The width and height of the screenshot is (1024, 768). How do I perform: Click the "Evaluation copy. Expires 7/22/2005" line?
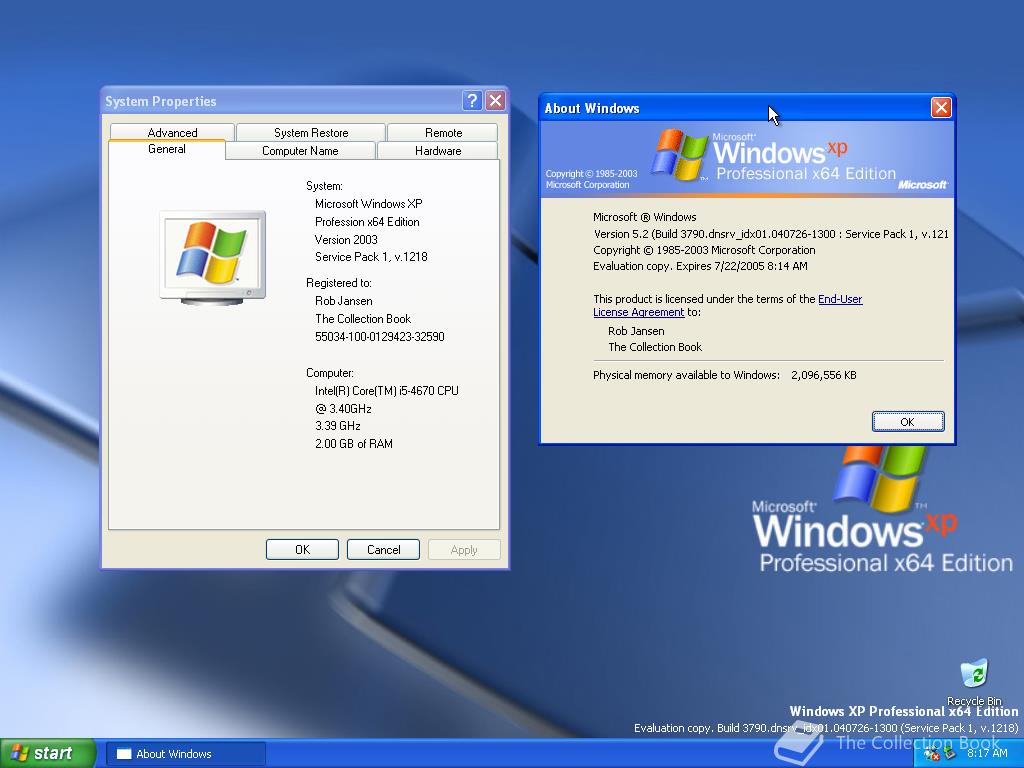(x=700, y=266)
